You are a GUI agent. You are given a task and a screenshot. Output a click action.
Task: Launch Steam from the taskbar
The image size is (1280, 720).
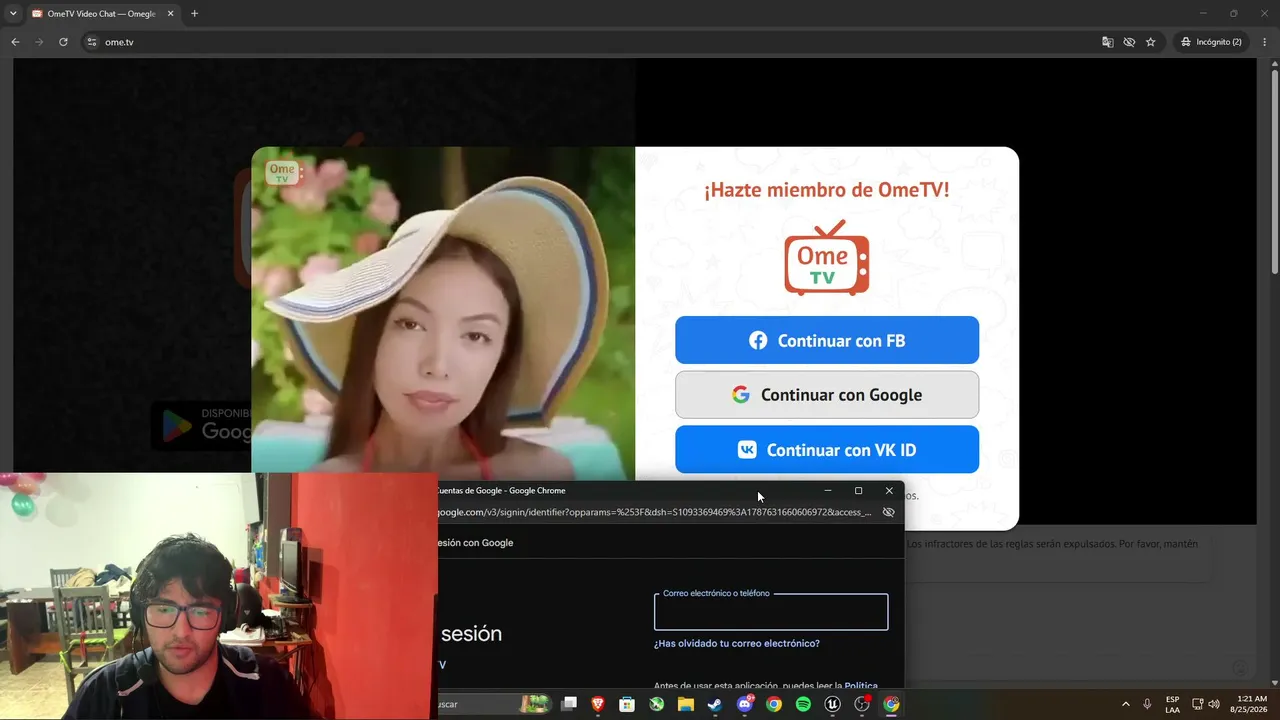715,704
